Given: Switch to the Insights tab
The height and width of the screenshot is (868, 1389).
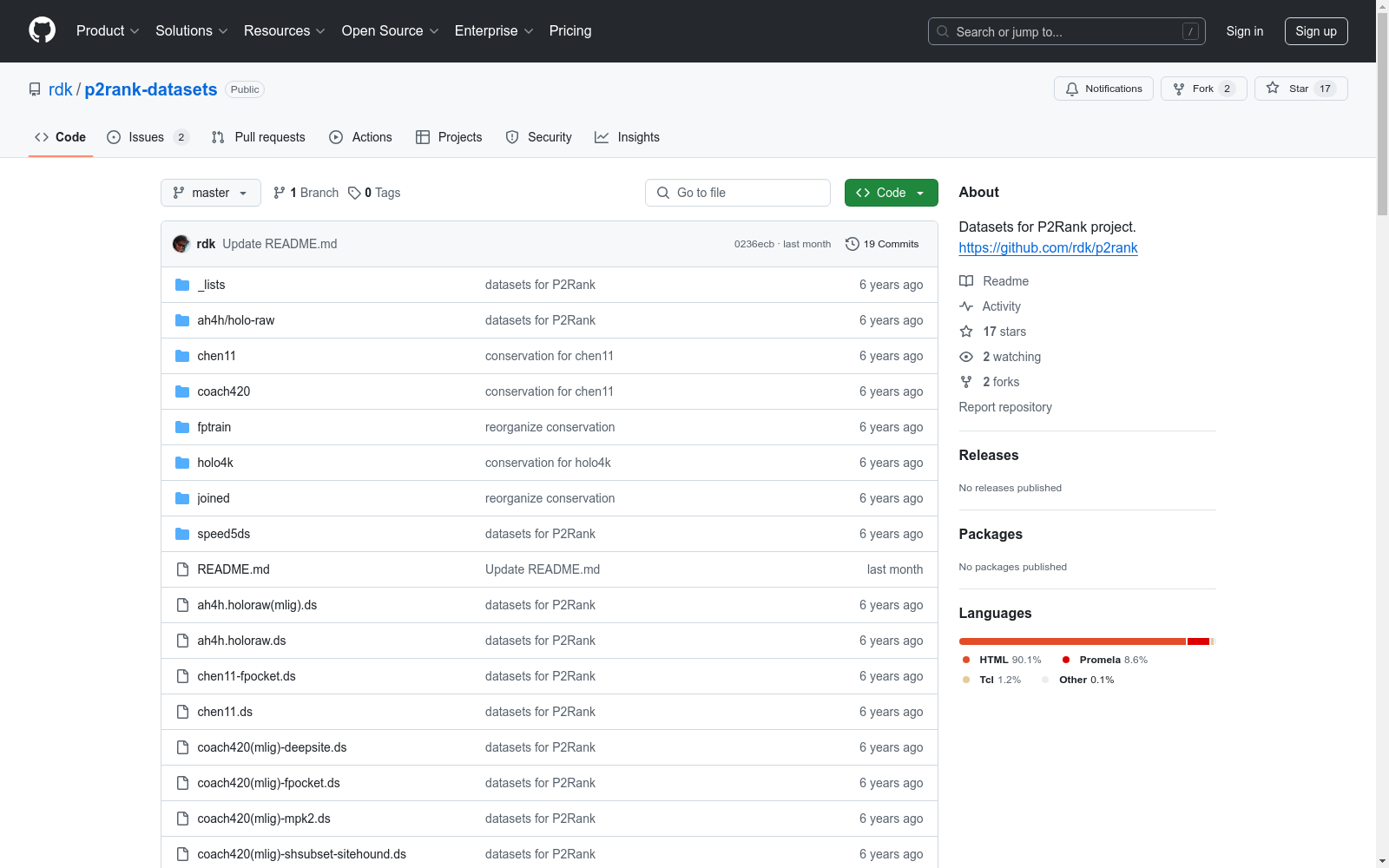Looking at the screenshot, I should (628, 137).
